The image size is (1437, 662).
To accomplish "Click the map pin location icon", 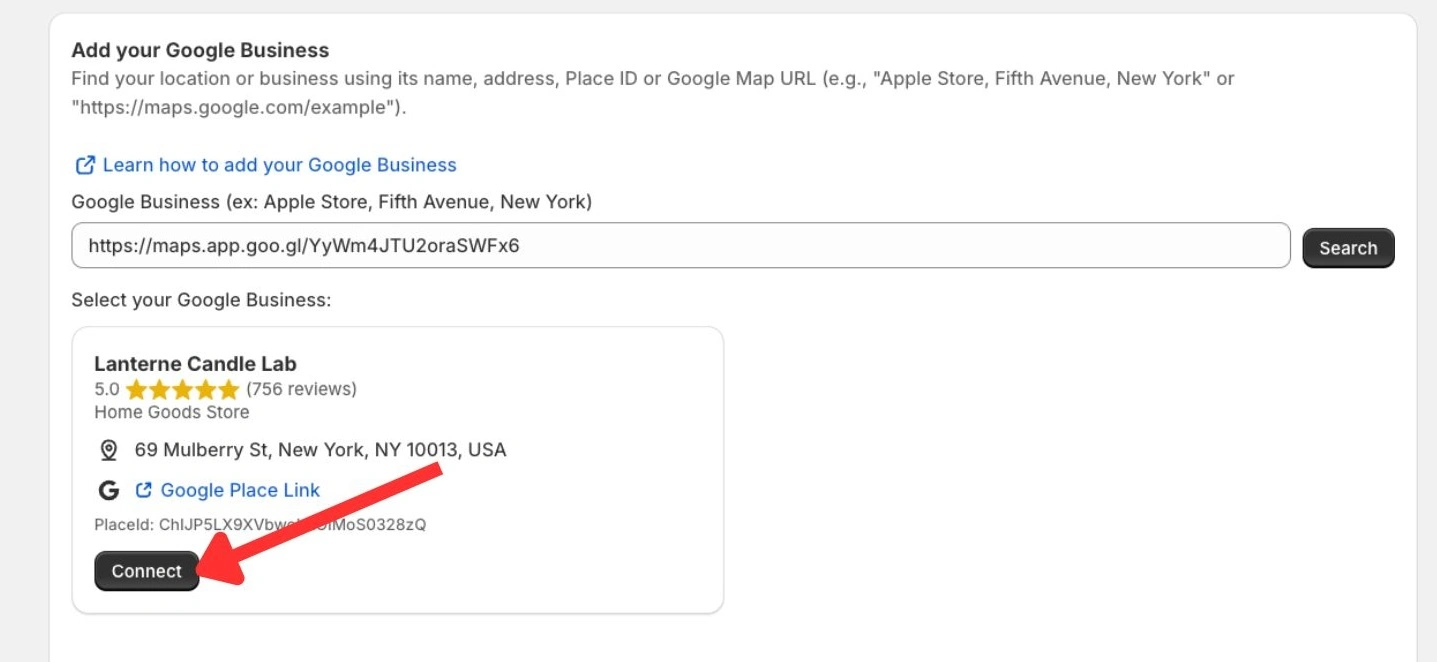I will [109, 450].
